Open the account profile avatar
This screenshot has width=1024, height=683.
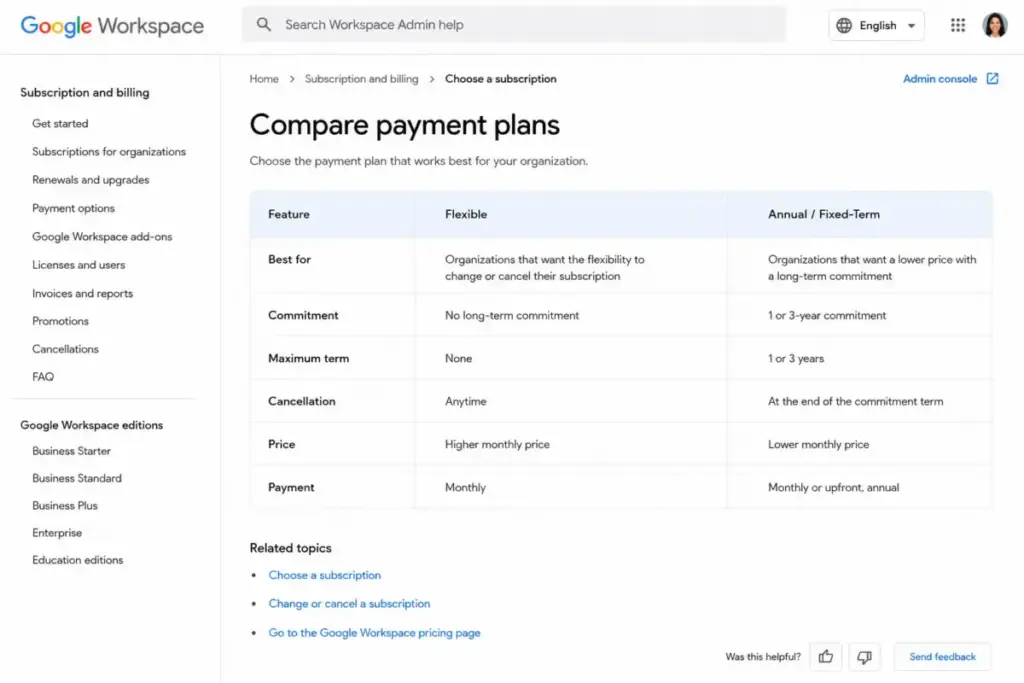tap(995, 25)
